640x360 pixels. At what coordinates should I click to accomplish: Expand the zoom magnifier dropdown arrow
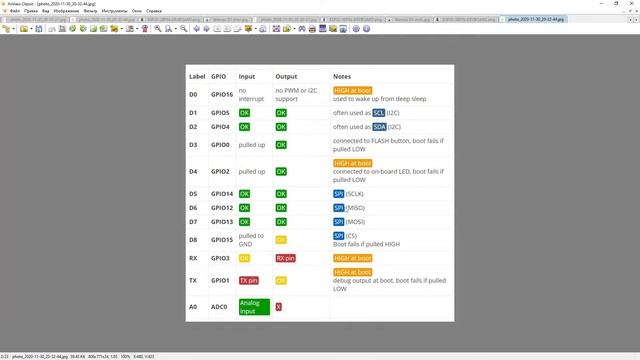pos(176,29)
